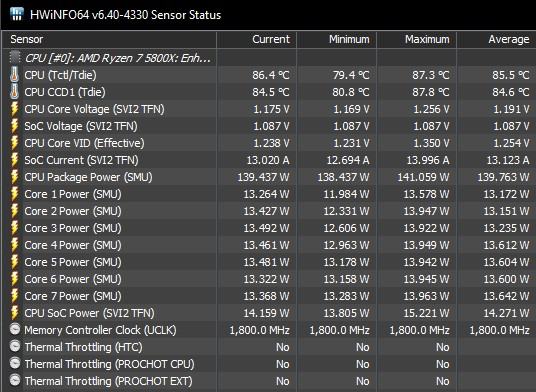Click lightning icon of SoC Voltage row
Image resolution: width=536 pixels, height=392 pixels.
coord(14,126)
